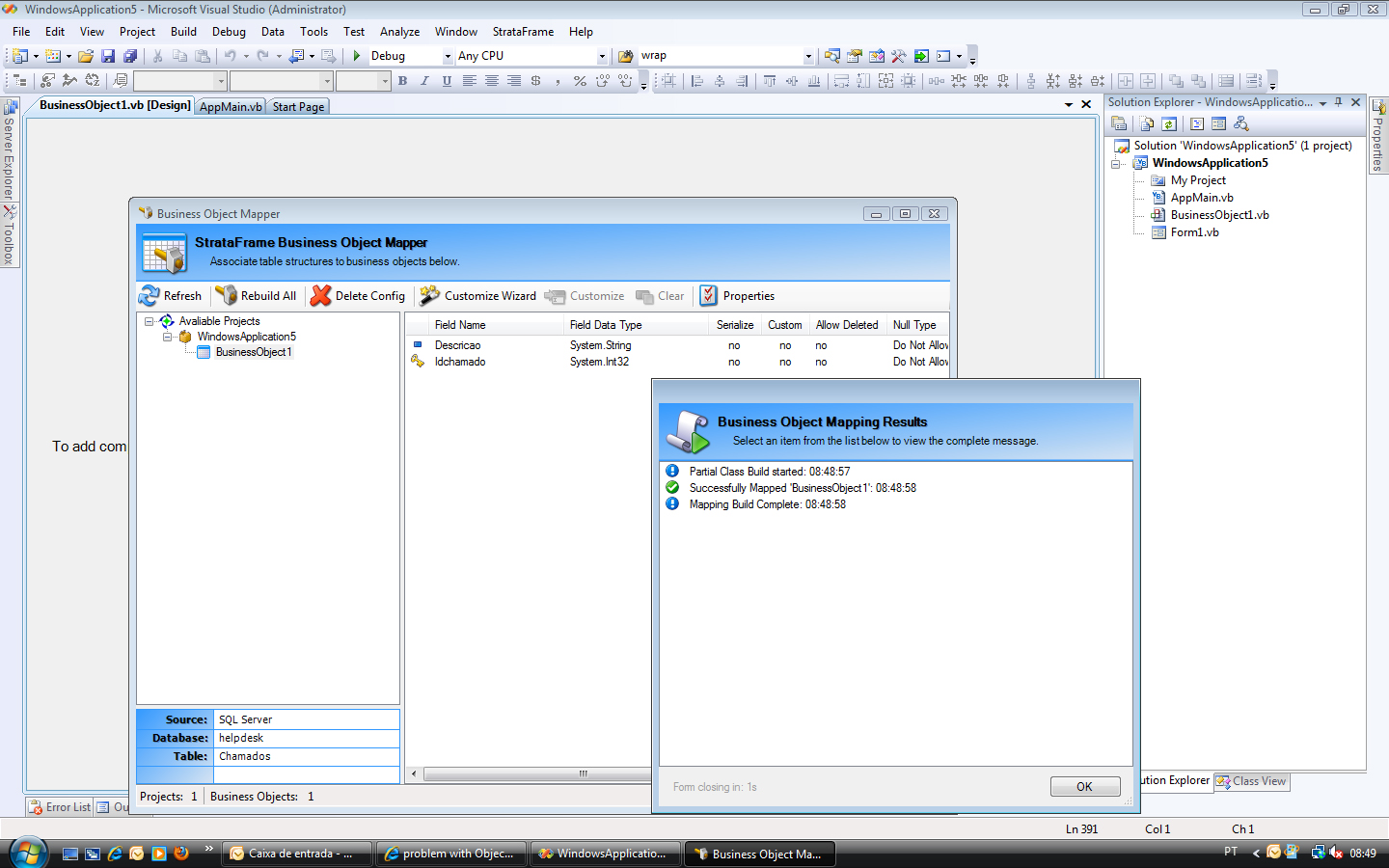The width and height of the screenshot is (1389, 868).
Task: Click the Start Debugging play icon
Action: 357,56
